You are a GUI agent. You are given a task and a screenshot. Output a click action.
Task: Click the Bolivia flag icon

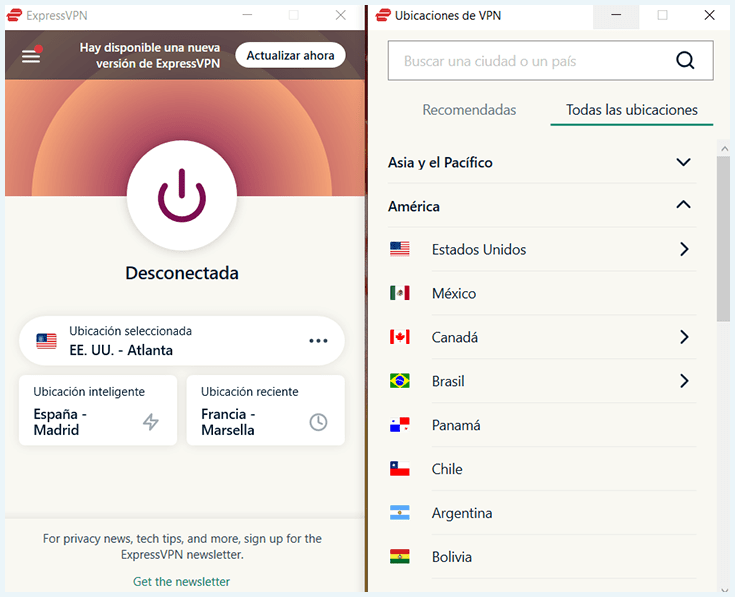coord(399,556)
